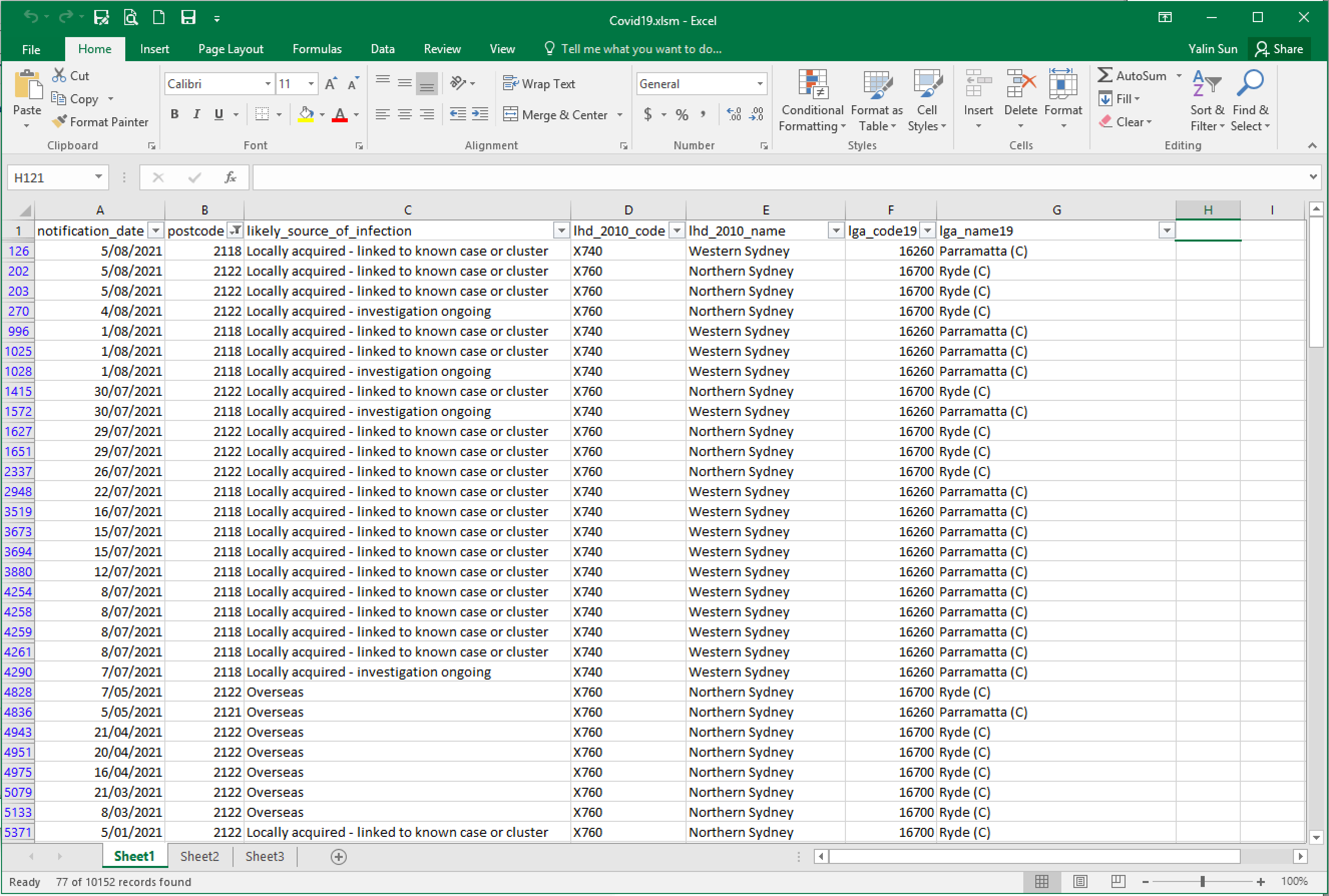1329x896 pixels.
Task: Toggle Italic formatting
Action: [x=196, y=114]
